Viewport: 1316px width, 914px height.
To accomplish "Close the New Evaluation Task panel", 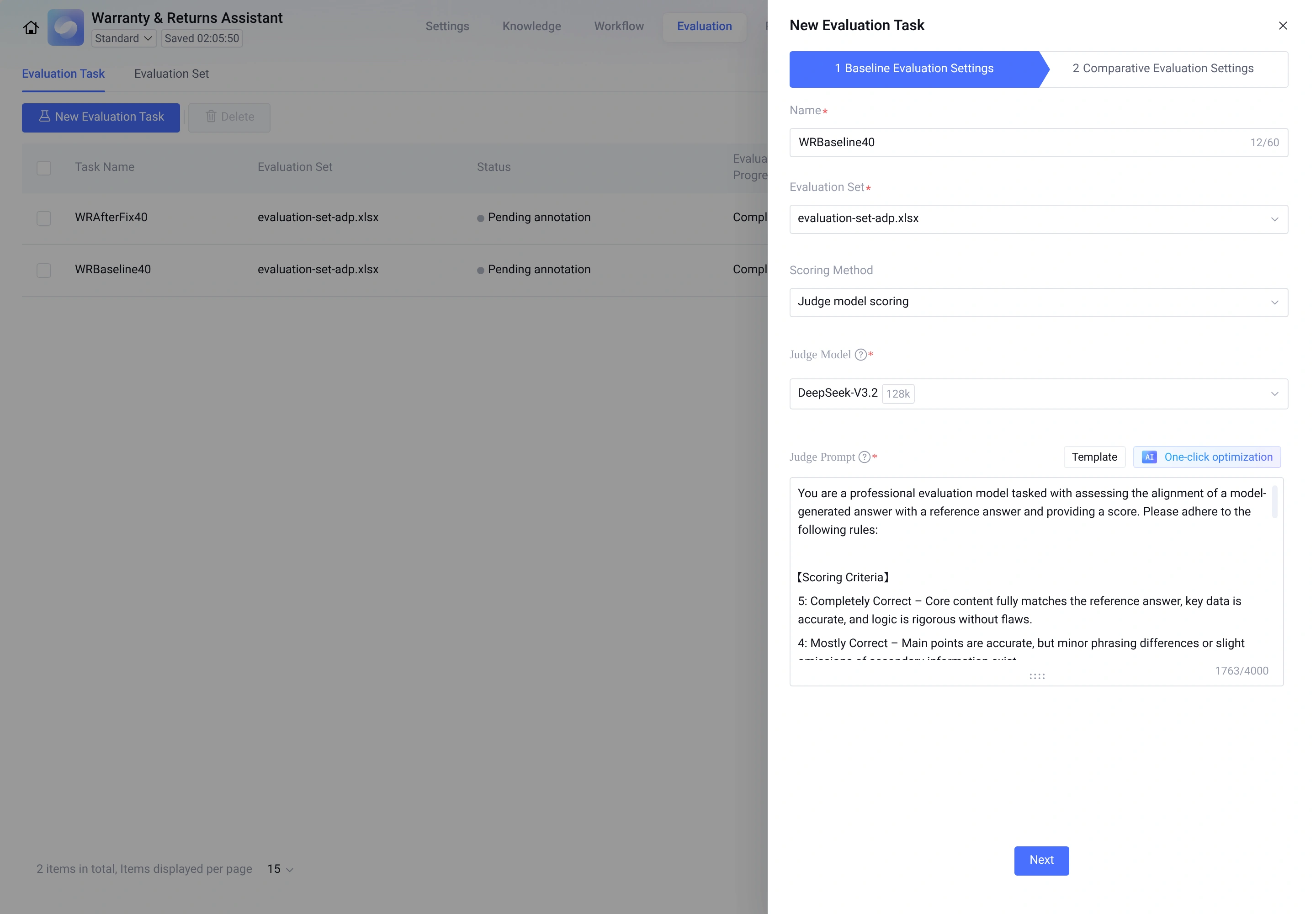I will (x=1283, y=25).
